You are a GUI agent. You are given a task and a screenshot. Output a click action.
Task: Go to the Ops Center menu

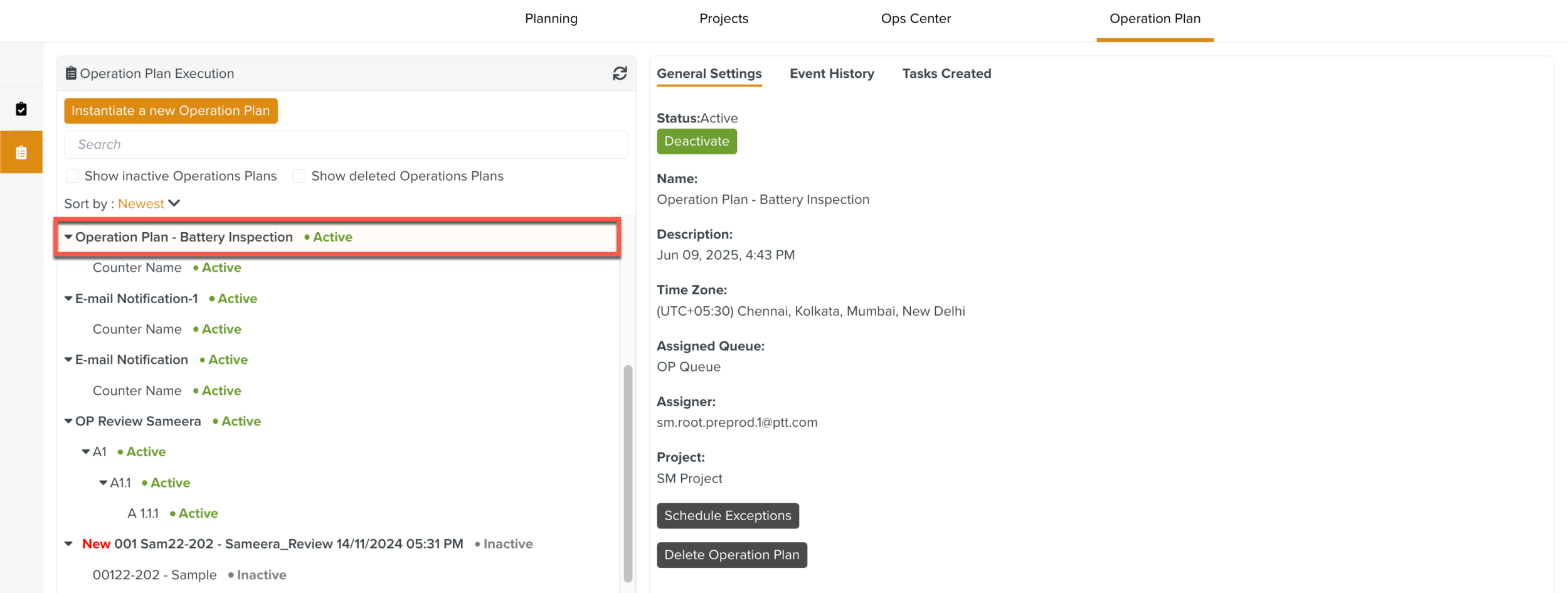pyautogui.click(x=916, y=19)
